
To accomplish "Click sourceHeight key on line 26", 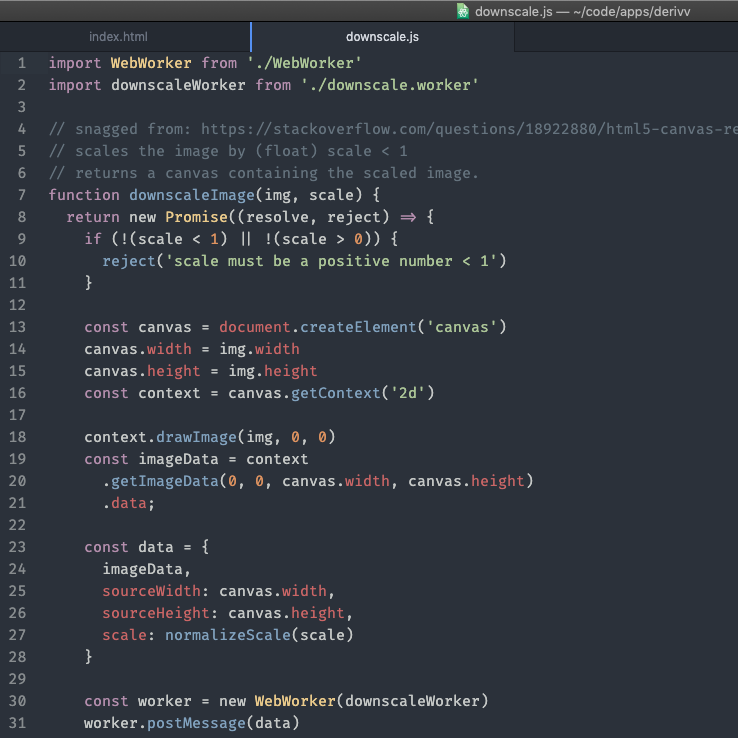I will pyautogui.click(x=156, y=613).
